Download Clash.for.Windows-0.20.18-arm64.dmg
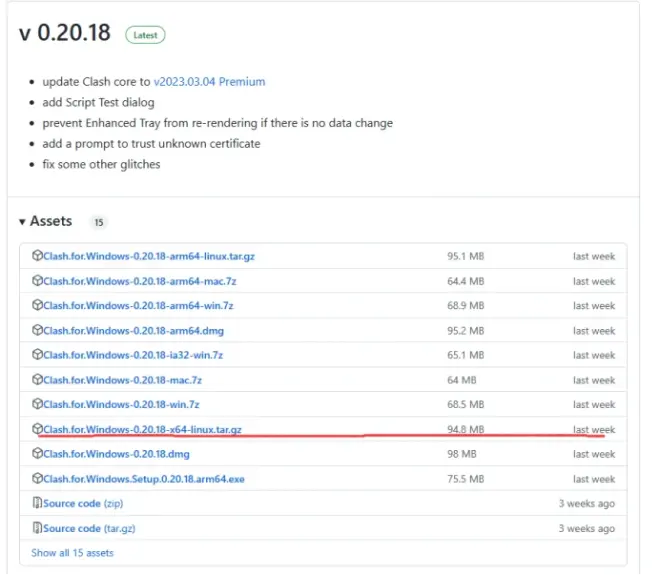This screenshot has width=660, height=575. coord(133,330)
